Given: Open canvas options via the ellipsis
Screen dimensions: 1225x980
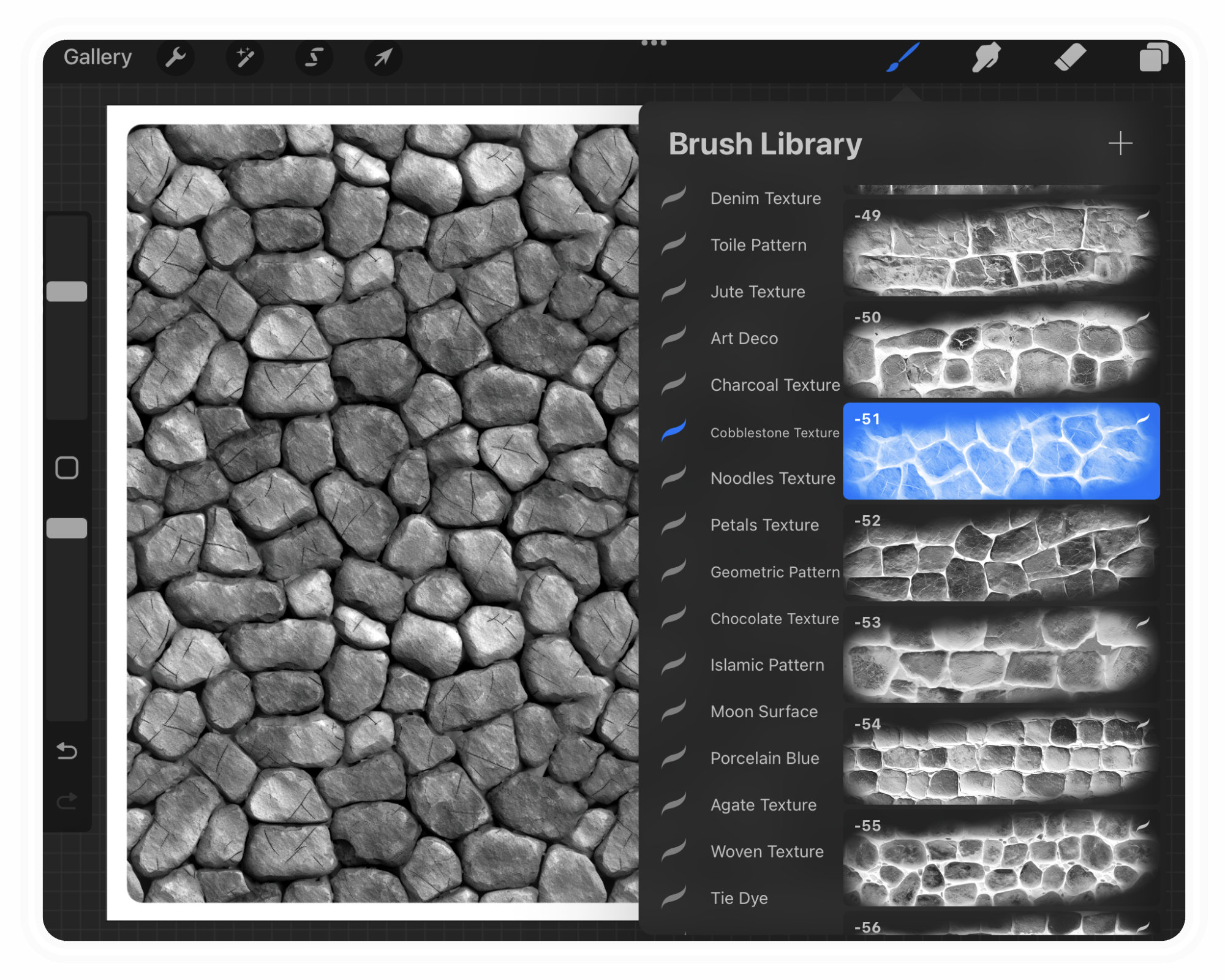Looking at the screenshot, I should [654, 42].
